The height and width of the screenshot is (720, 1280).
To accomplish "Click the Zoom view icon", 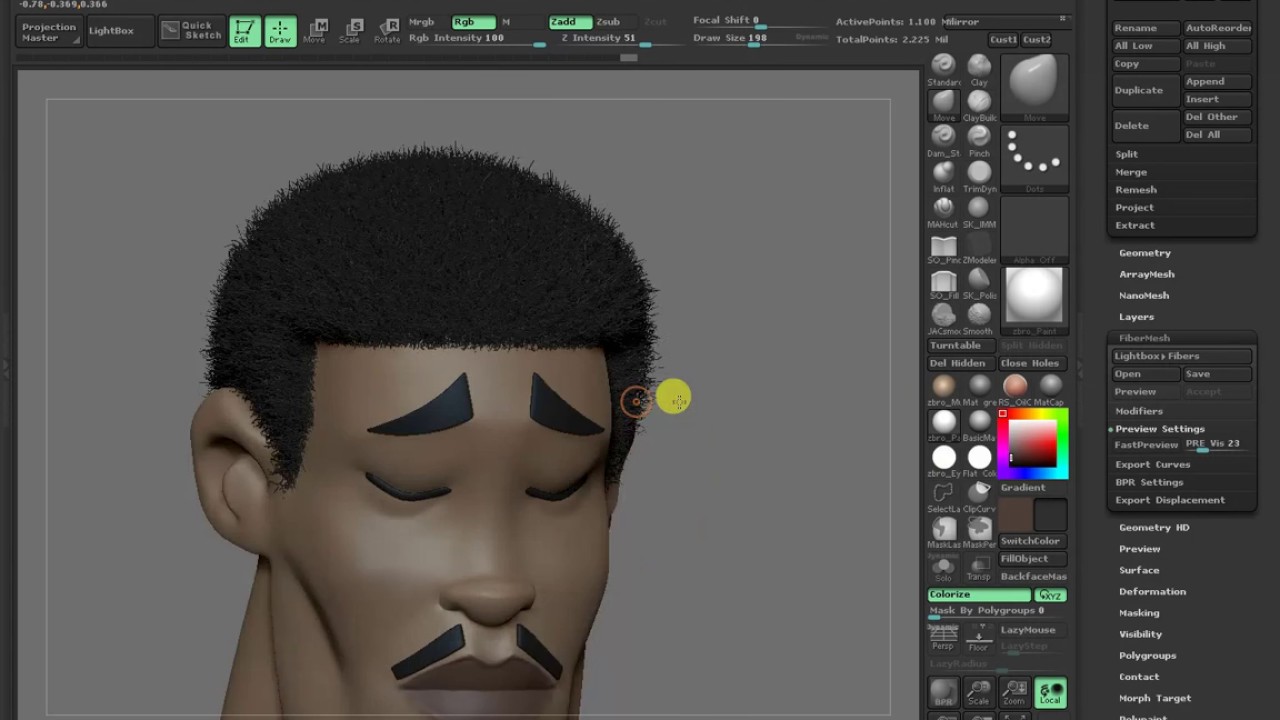I will click(x=1015, y=692).
